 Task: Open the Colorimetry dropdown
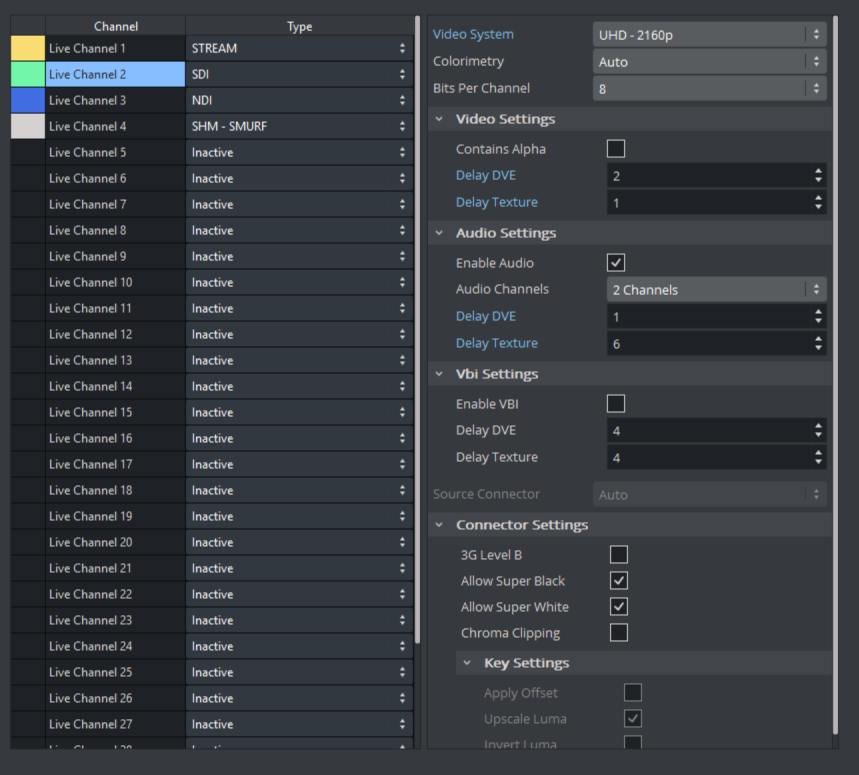pos(709,62)
